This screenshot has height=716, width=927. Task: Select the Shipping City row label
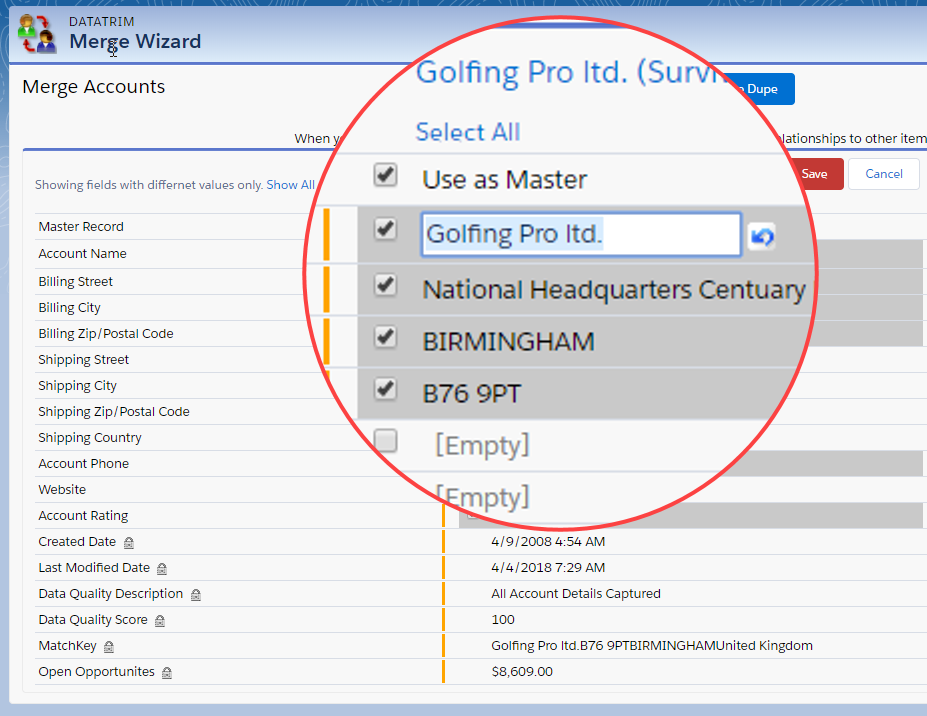point(77,385)
